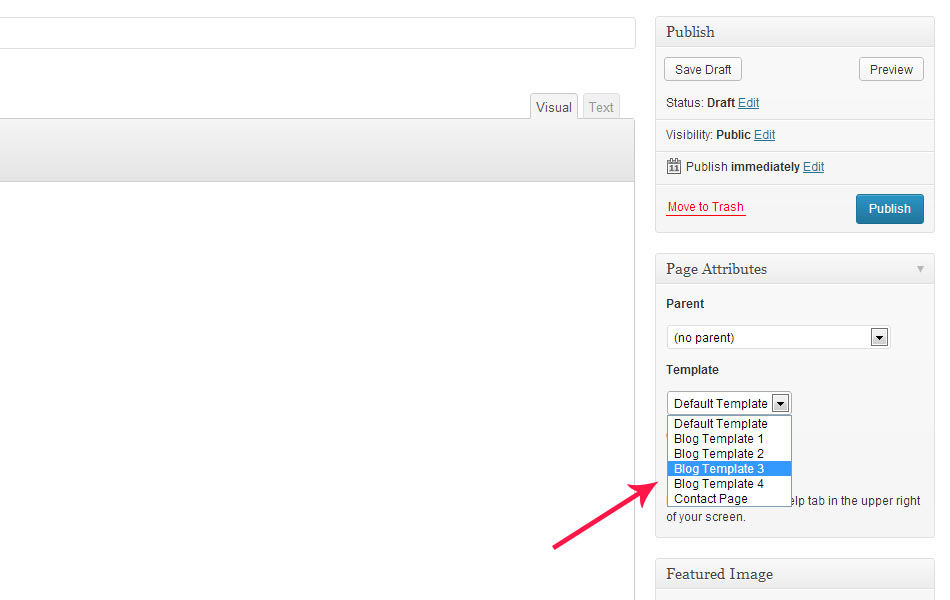Screen dimensions: 950x600
Task: Switch to the Text editor tab
Action: point(601,107)
